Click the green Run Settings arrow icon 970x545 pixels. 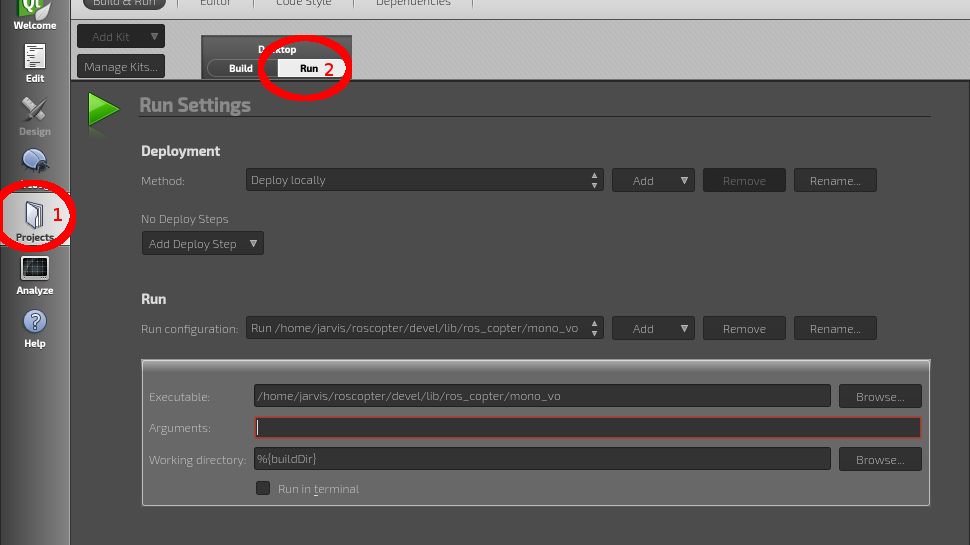[102, 108]
